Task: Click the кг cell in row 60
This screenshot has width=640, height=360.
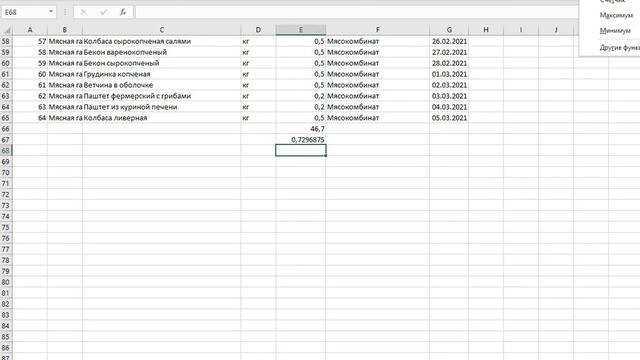Action: pyautogui.click(x=258, y=63)
